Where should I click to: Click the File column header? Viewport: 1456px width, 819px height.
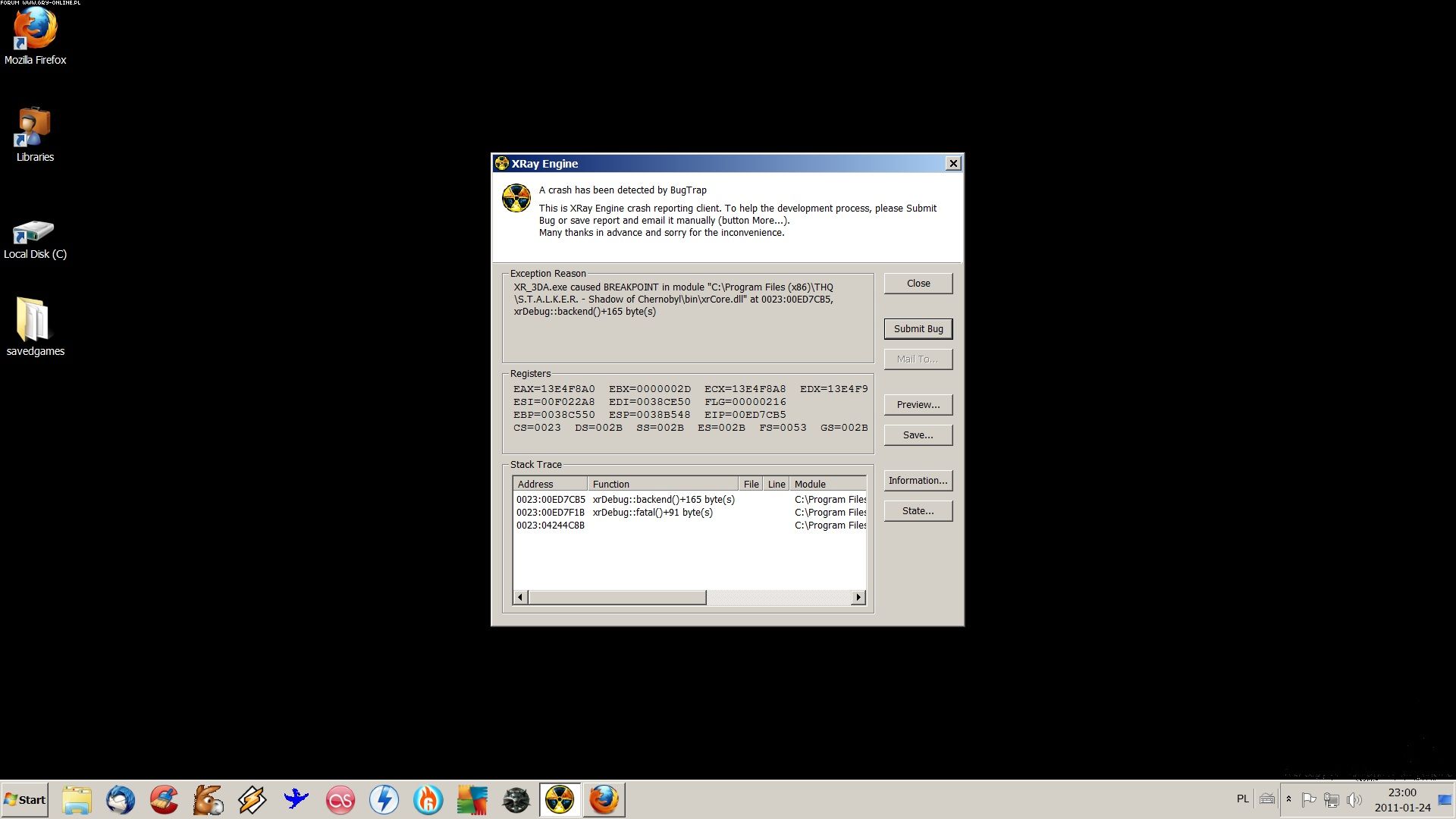click(x=751, y=484)
